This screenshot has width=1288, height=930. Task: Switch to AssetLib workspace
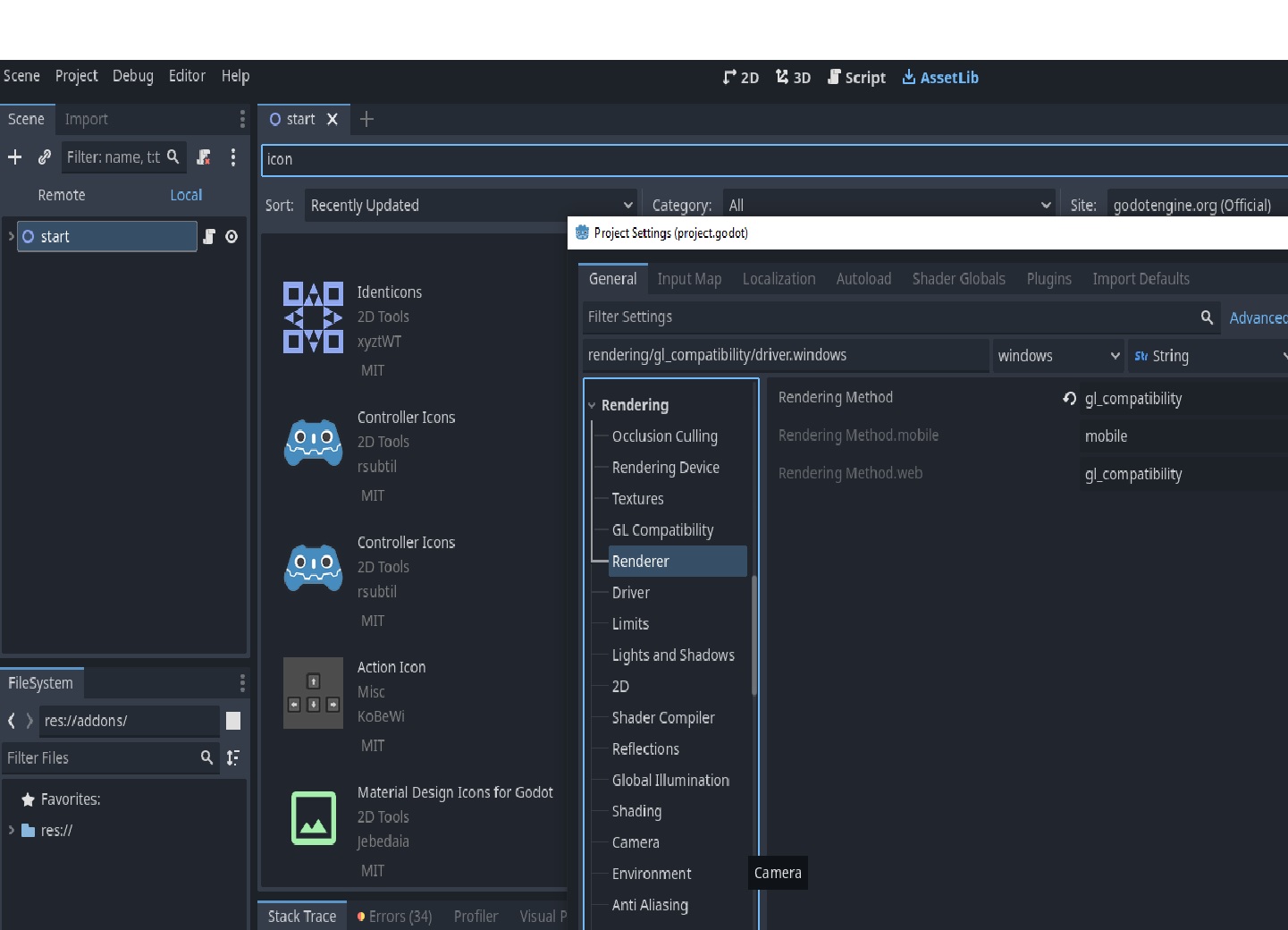tap(940, 78)
